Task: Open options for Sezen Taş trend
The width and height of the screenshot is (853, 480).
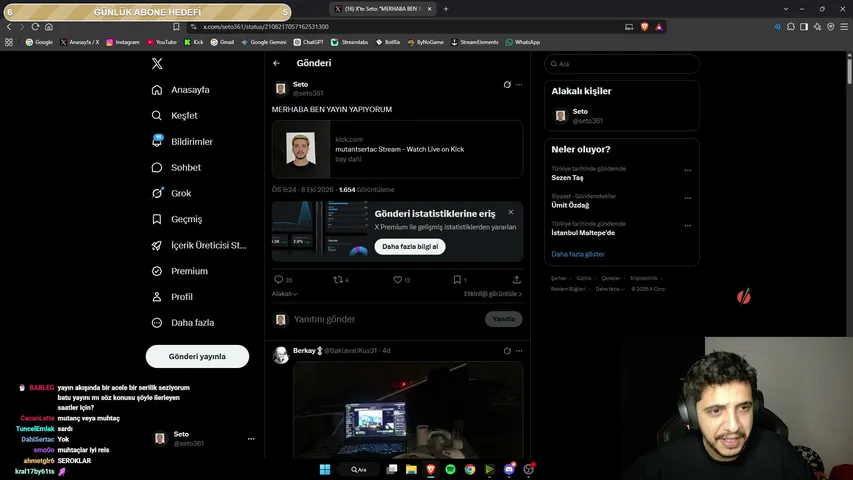Action: 688,170
